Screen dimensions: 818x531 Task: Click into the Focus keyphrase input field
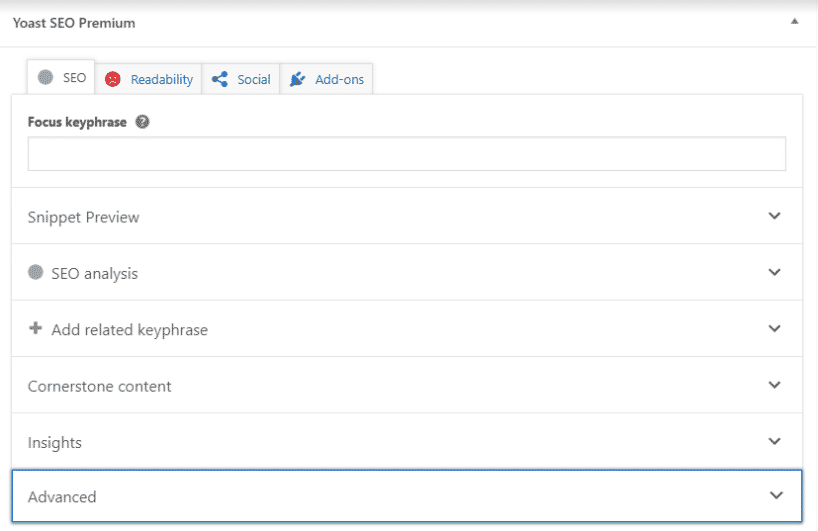coord(407,154)
